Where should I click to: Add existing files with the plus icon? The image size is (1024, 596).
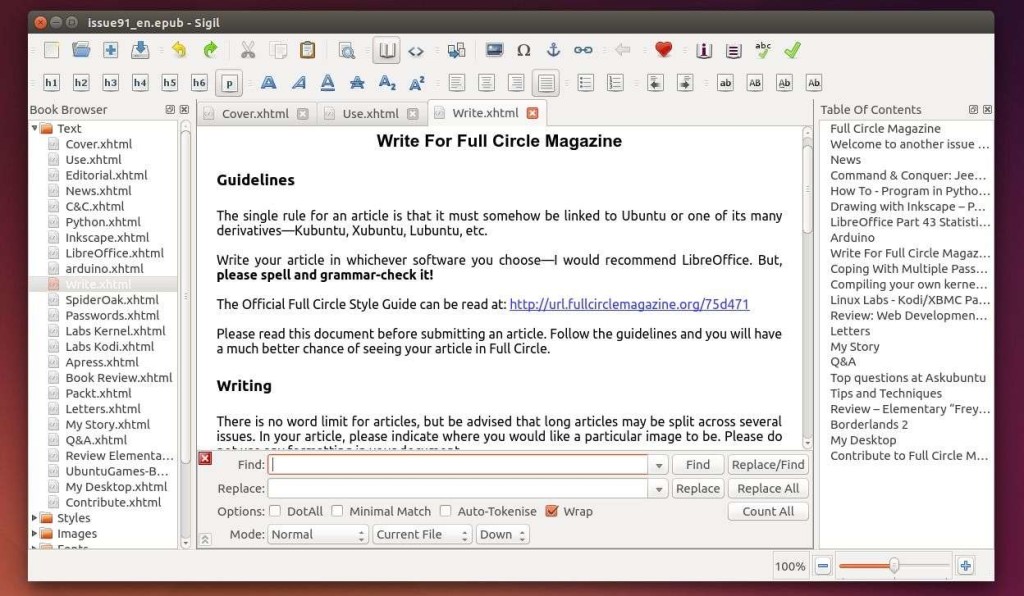pyautogui.click(x=110, y=50)
